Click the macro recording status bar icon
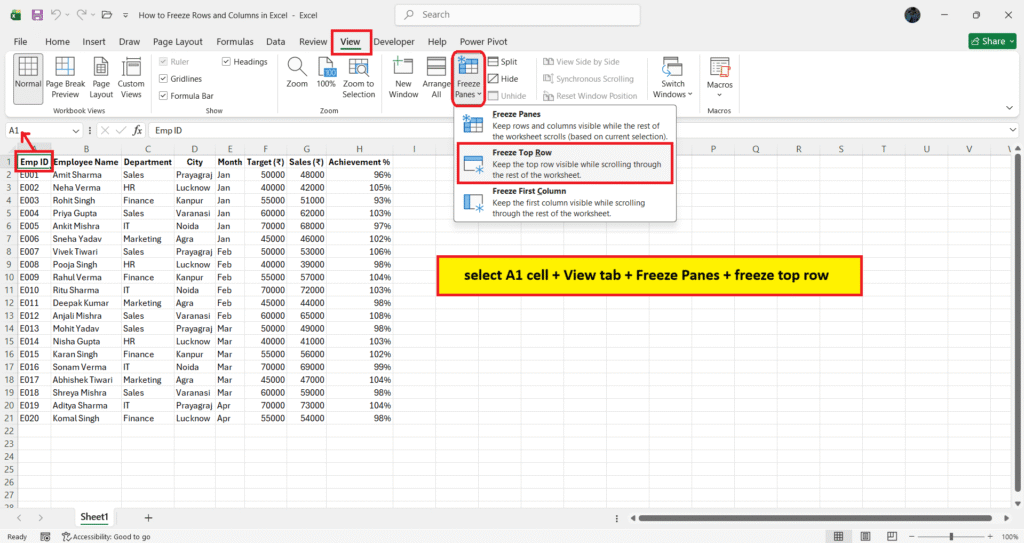 pyautogui.click(x=45, y=536)
